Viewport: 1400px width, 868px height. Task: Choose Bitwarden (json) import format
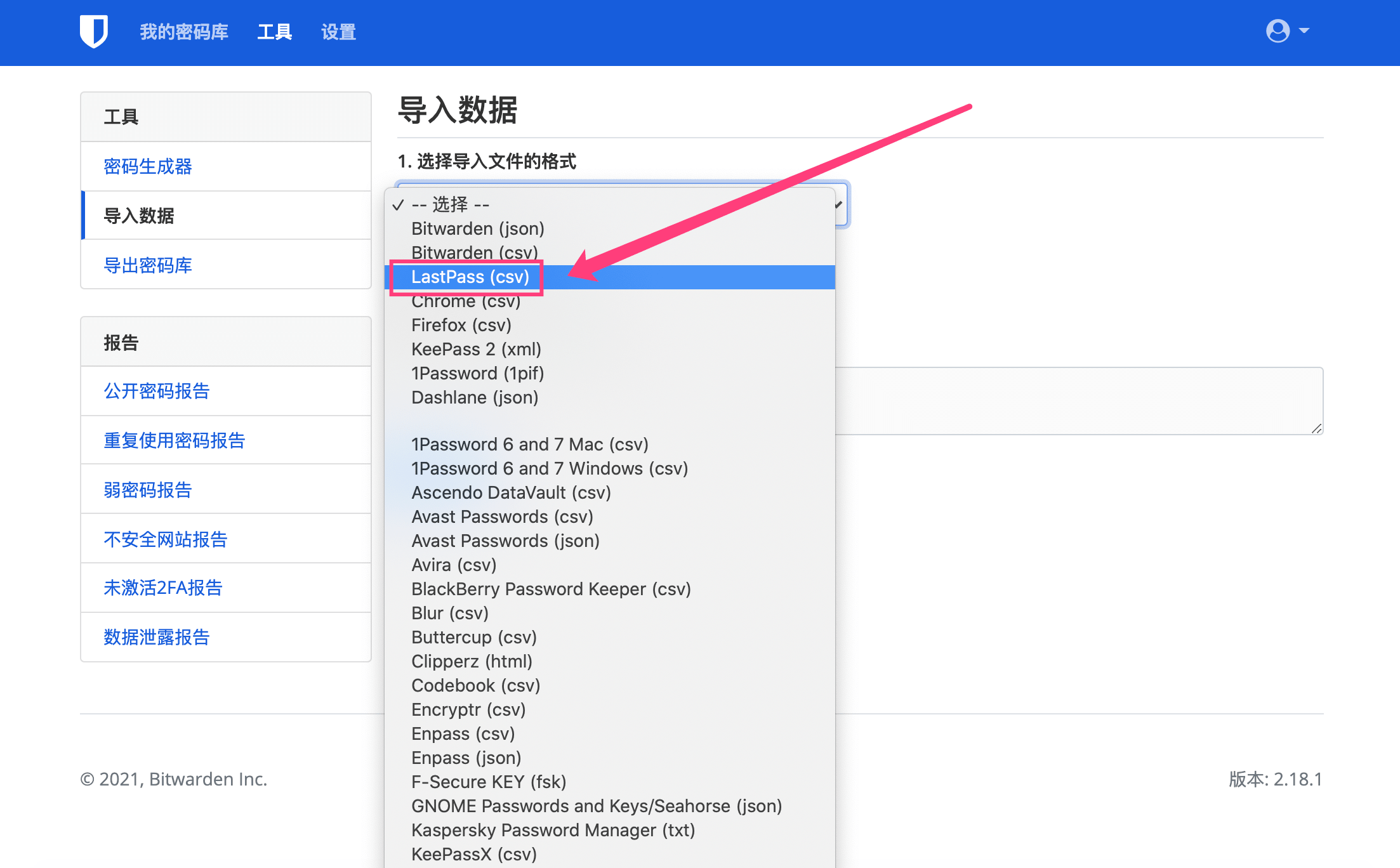pyautogui.click(x=478, y=228)
